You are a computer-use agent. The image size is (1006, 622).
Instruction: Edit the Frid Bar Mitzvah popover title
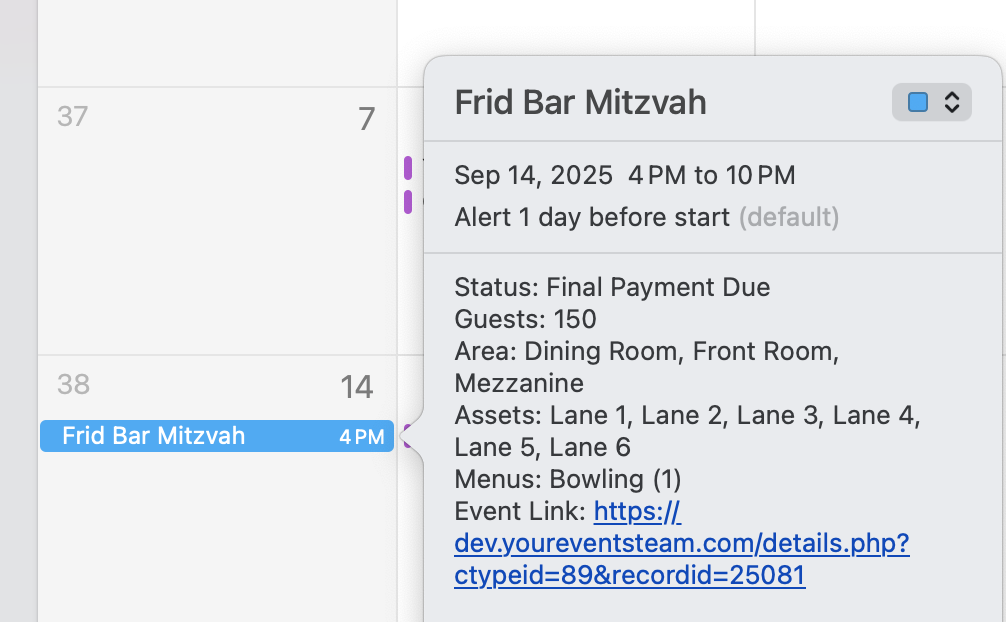[x=580, y=102]
